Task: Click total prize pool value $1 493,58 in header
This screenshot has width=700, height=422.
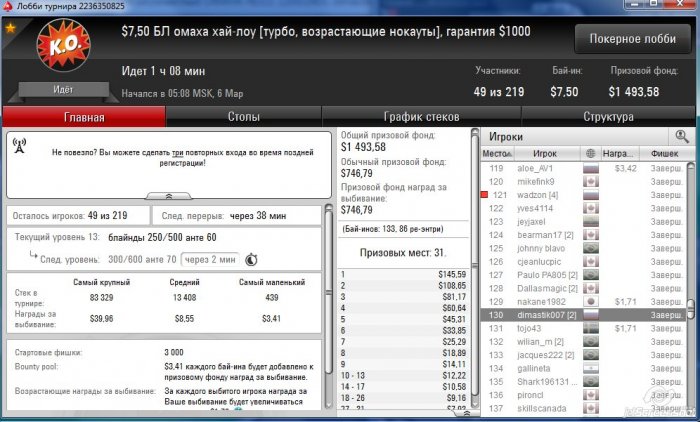Action: pyautogui.click(x=633, y=92)
